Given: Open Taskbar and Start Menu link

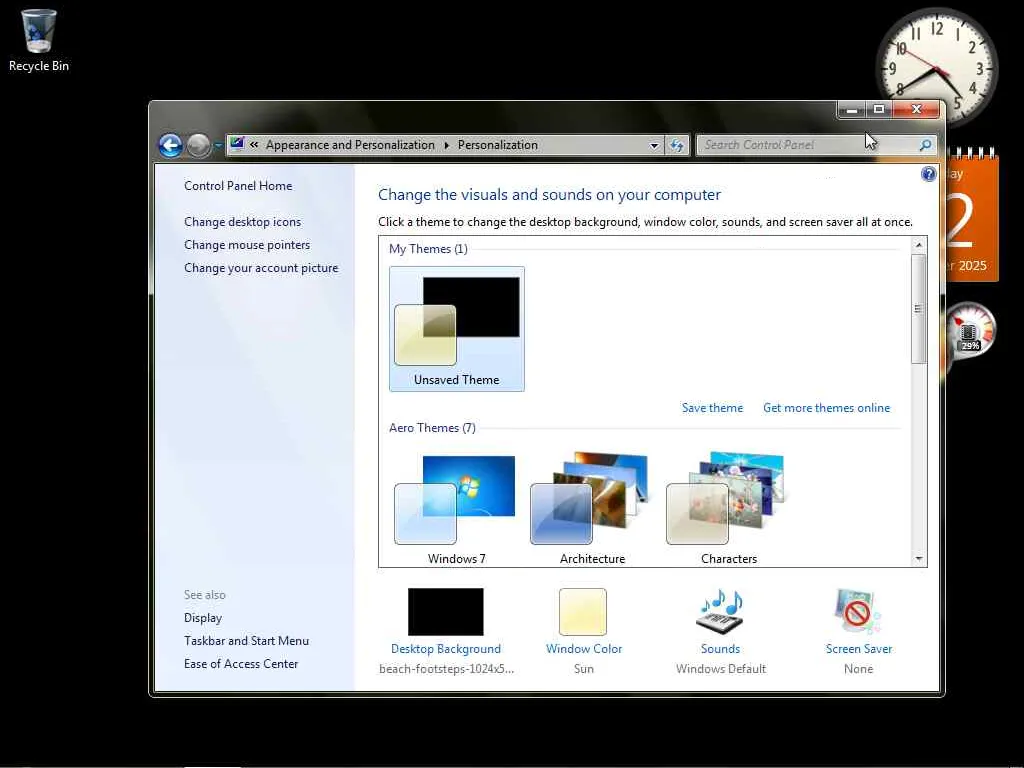Looking at the screenshot, I should tap(246, 641).
